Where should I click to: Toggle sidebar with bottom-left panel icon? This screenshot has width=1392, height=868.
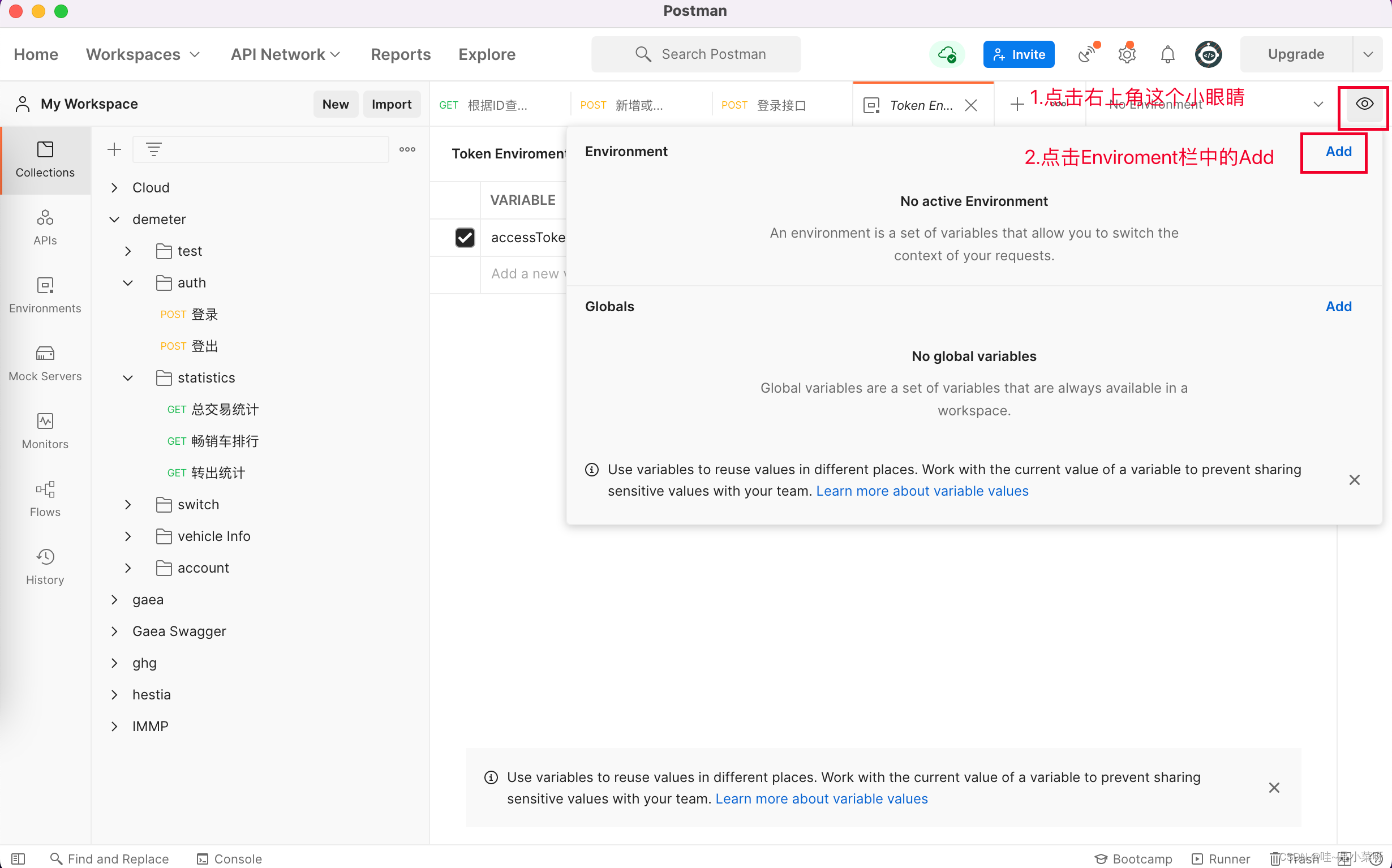pyautogui.click(x=18, y=858)
